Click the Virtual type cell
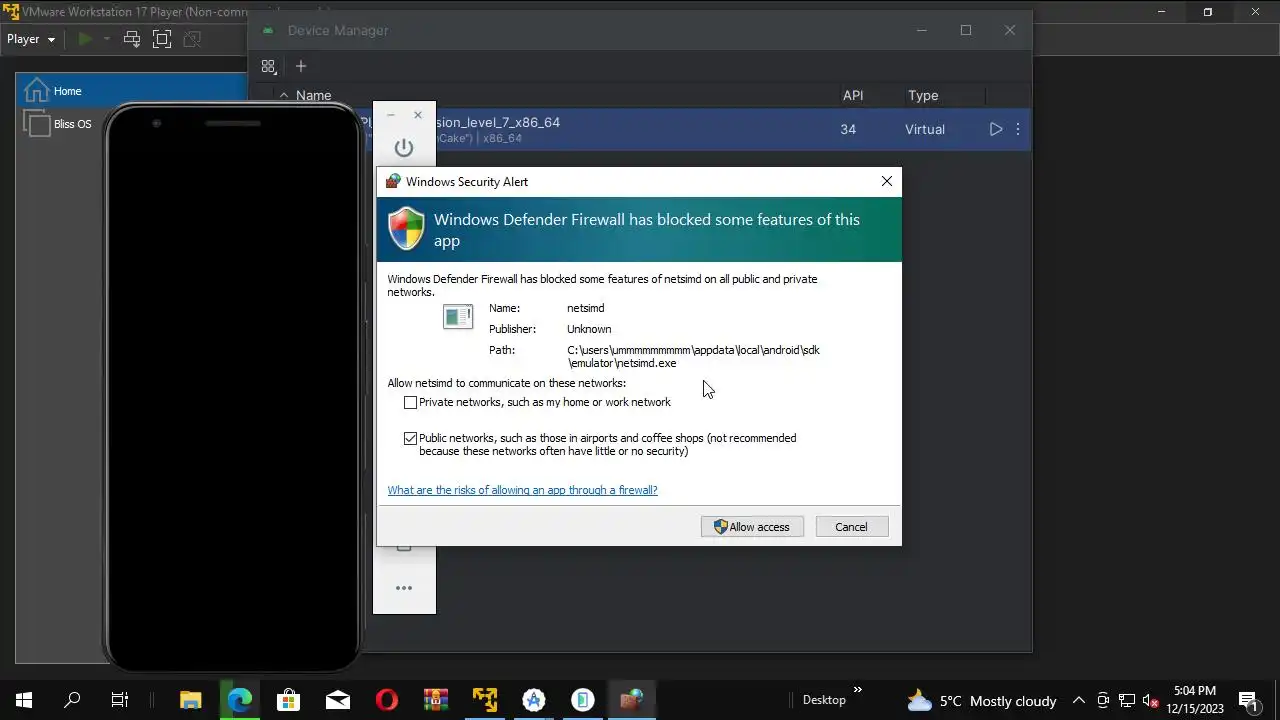1280x720 pixels. (925, 129)
